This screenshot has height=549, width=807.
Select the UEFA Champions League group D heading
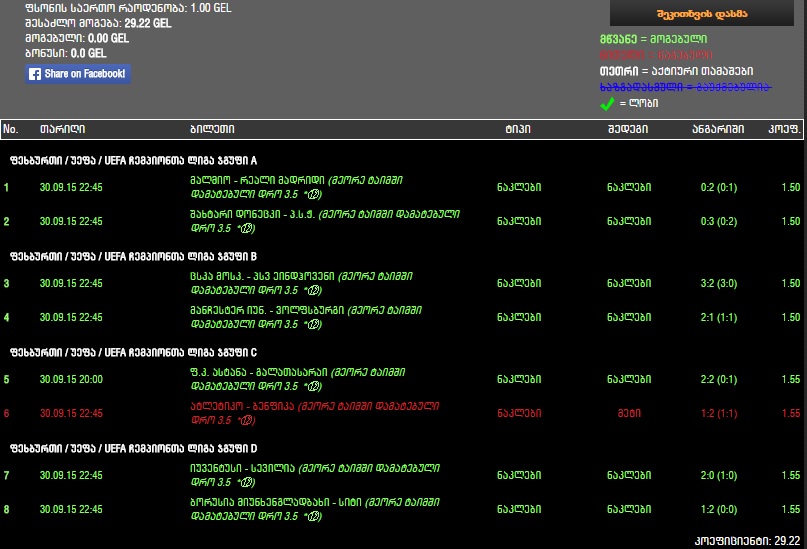click(133, 449)
